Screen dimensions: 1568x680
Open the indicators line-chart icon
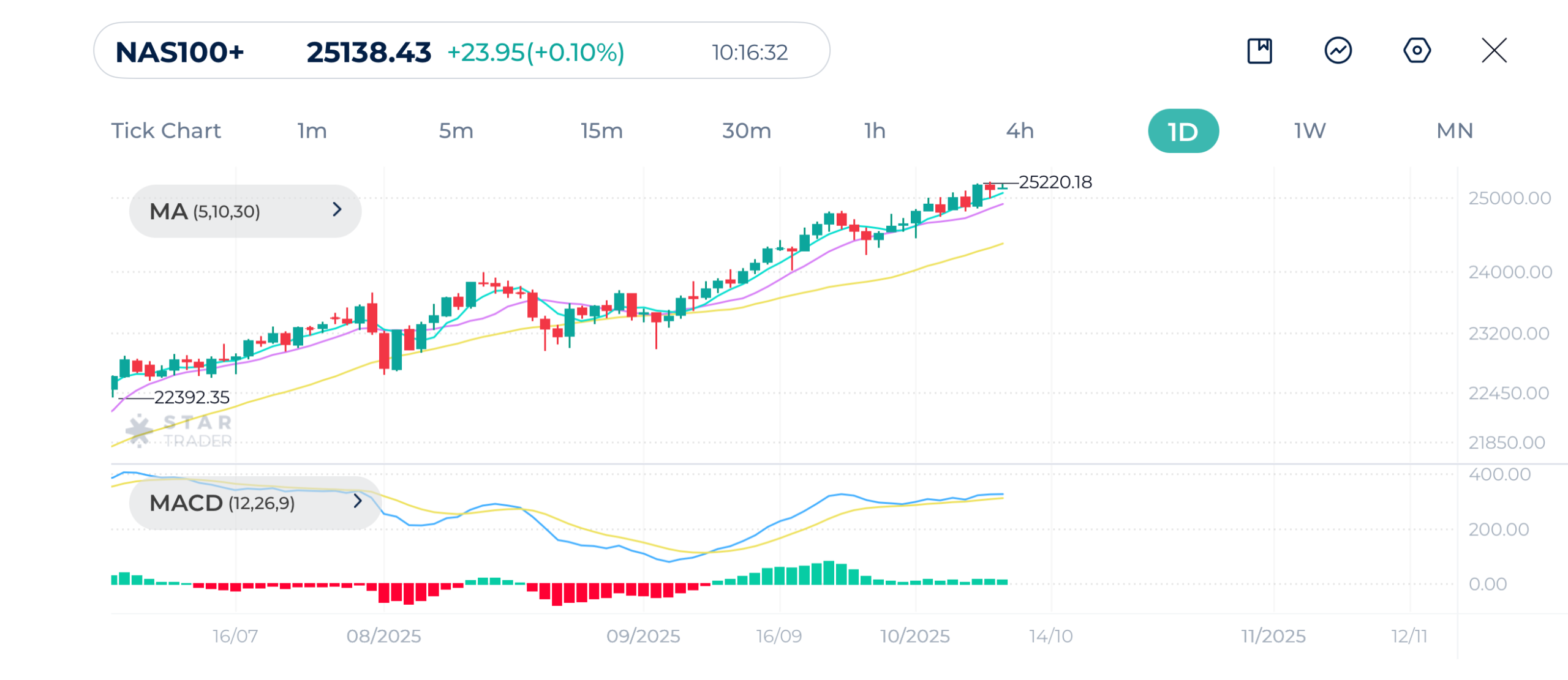click(1338, 51)
